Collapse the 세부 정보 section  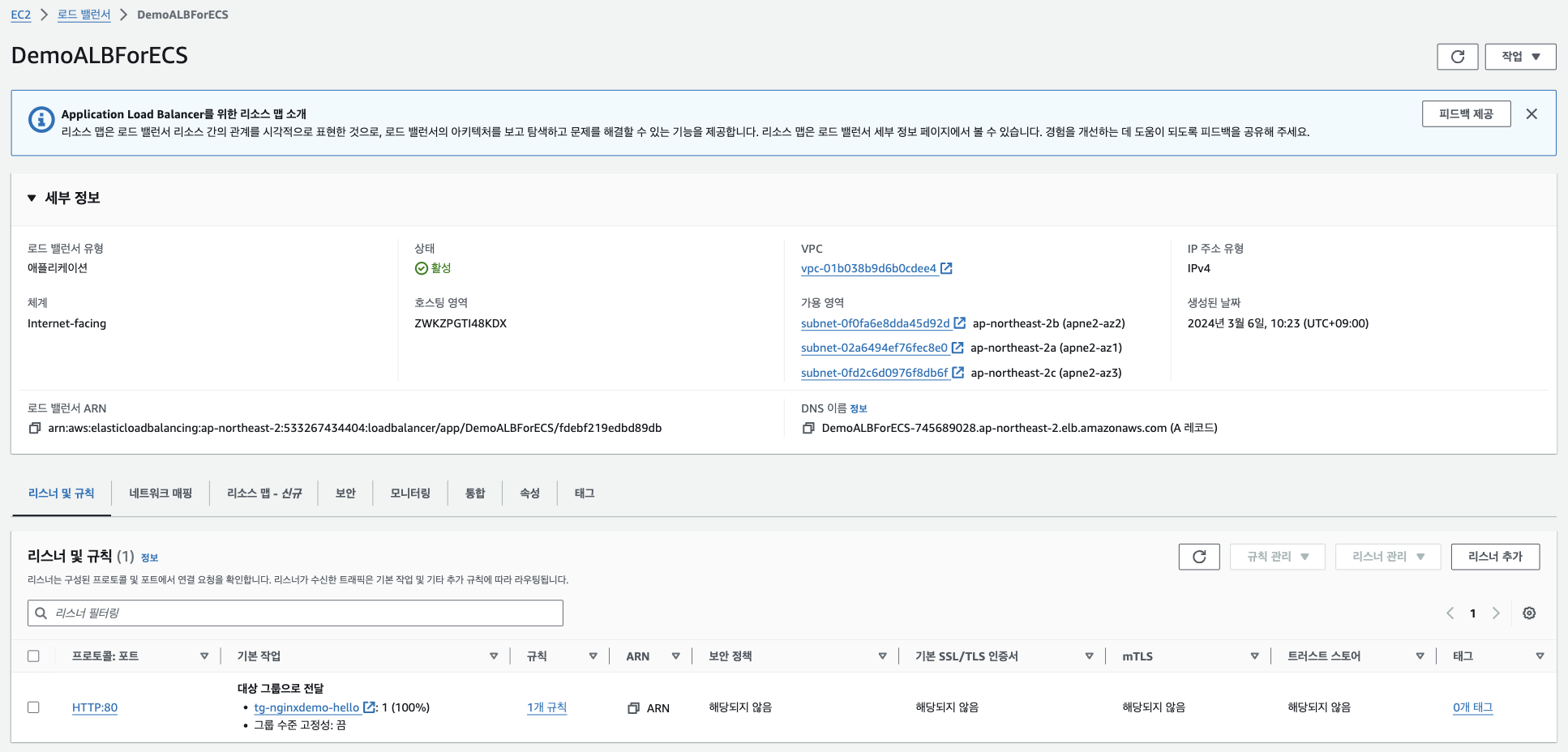point(32,198)
